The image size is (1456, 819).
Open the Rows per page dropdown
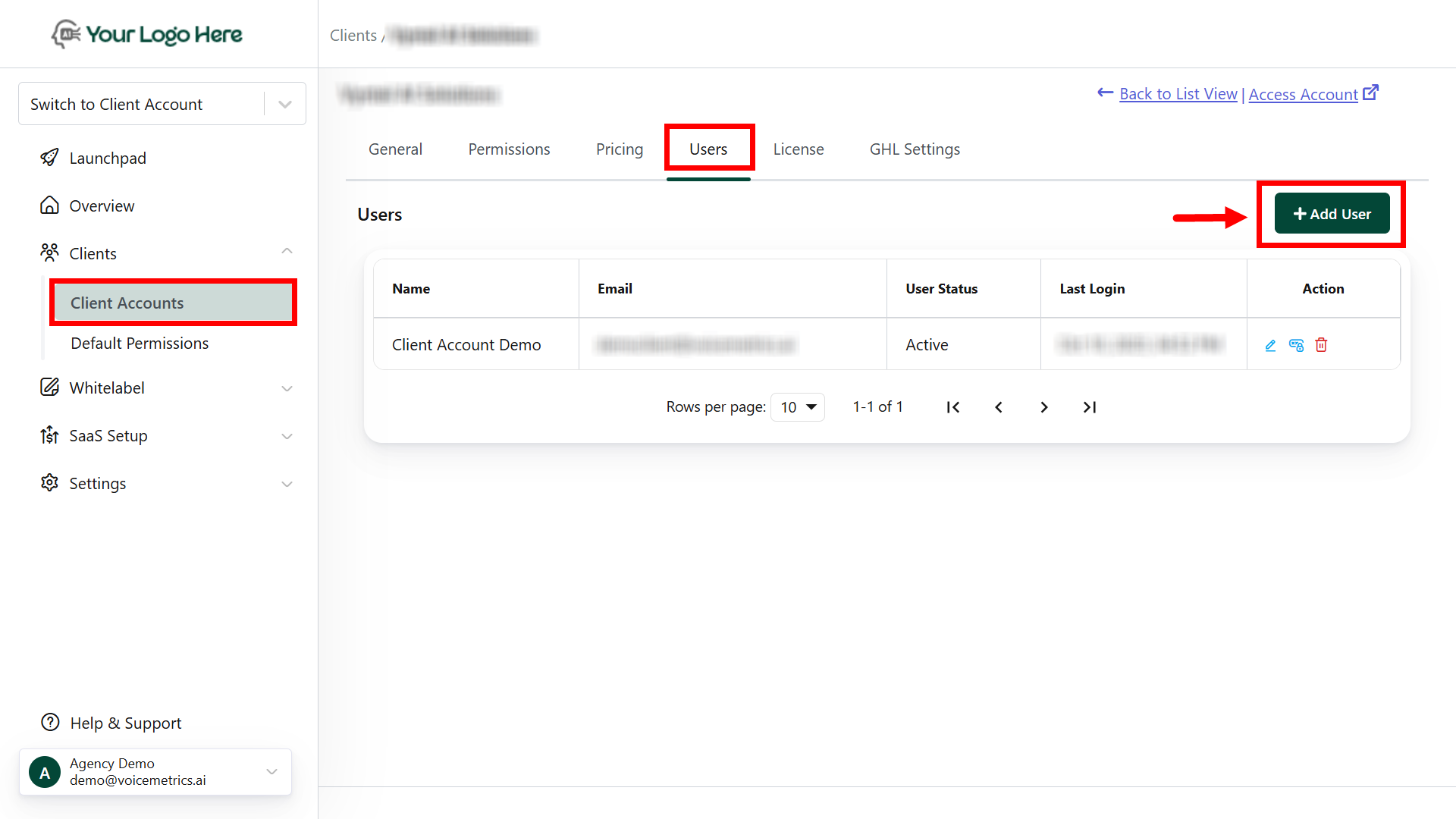pyautogui.click(x=798, y=407)
